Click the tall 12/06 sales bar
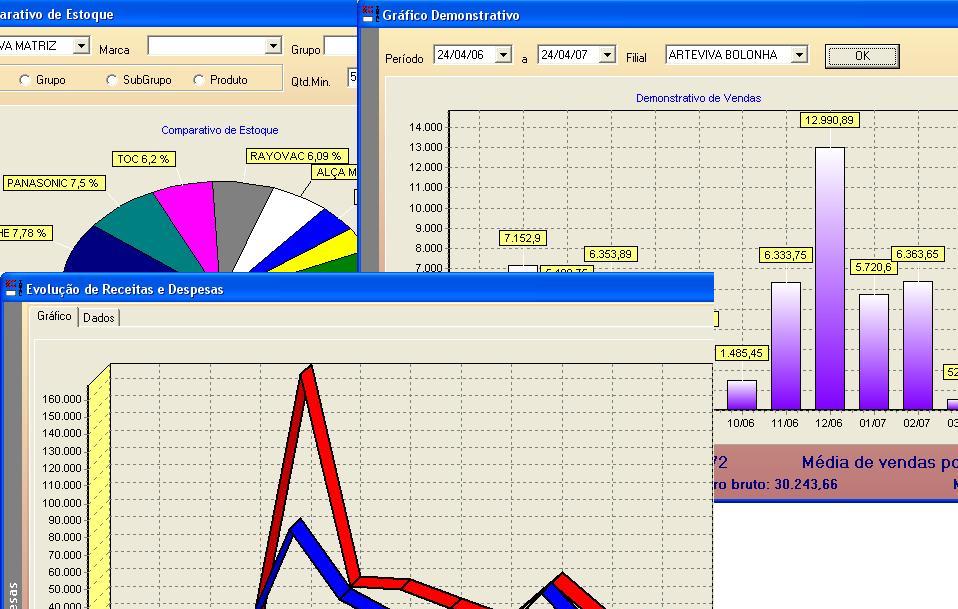958x609 pixels. pyautogui.click(x=829, y=280)
